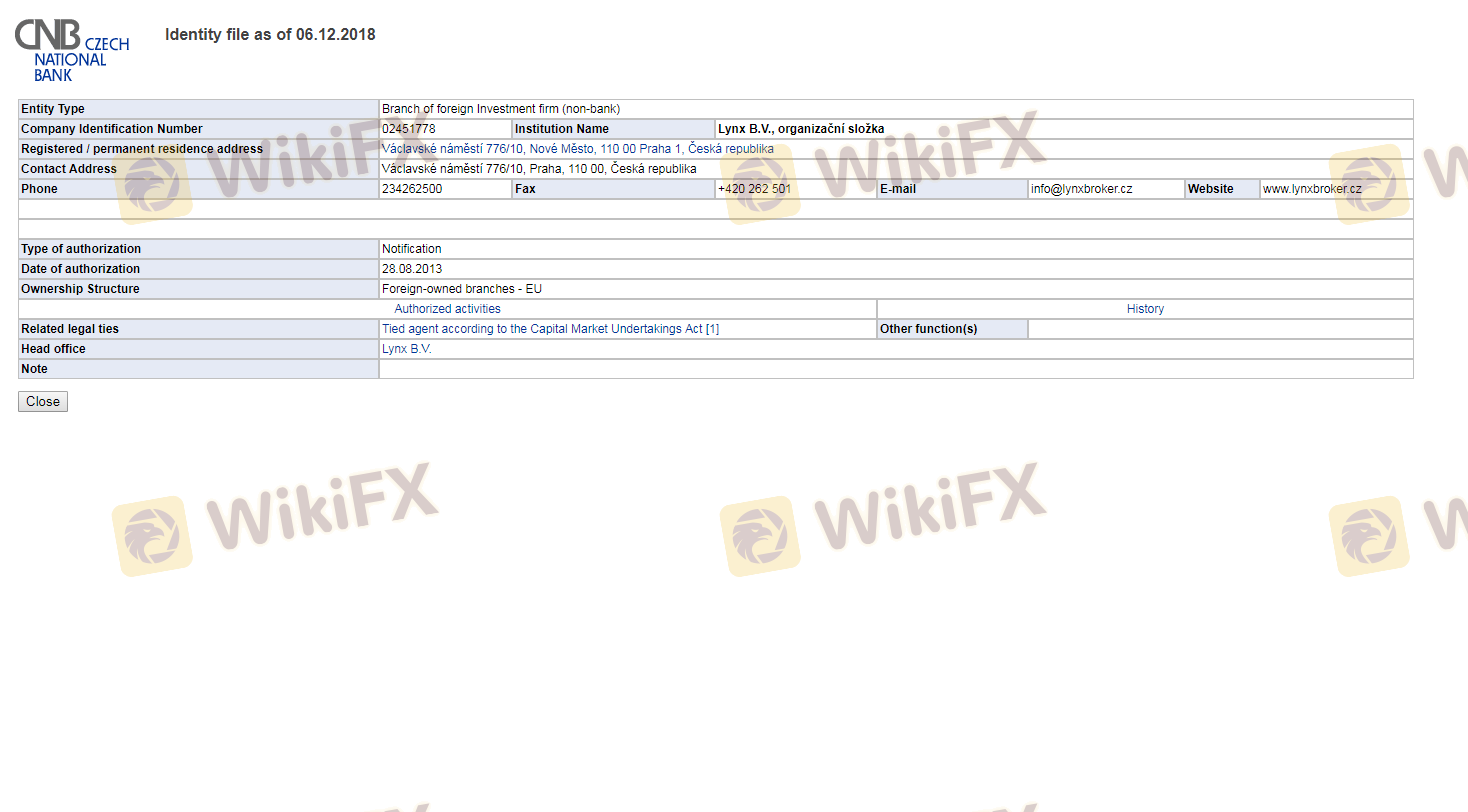Click the Foreign-owned branches - EU value
This screenshot has width=1468, height=812.
[x=461, y=289]
